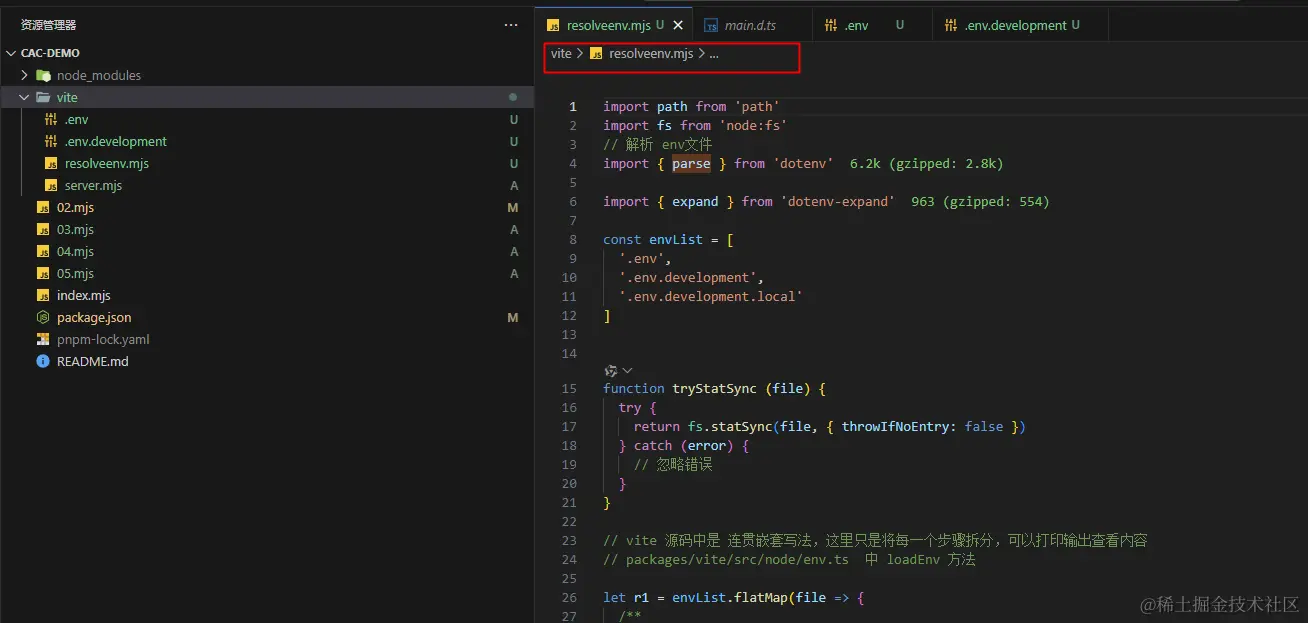Click the .env settings file icon
The width and height of the screenshot is (1308, 623).
[x=51, y=119]
